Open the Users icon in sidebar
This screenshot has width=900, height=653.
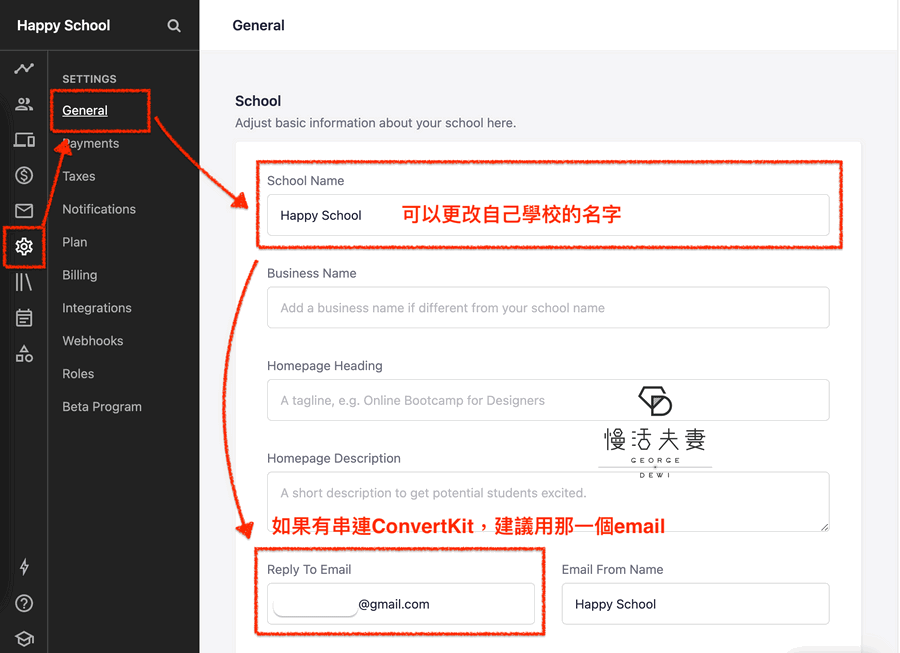pyautogui.click(x=24, y=104)
